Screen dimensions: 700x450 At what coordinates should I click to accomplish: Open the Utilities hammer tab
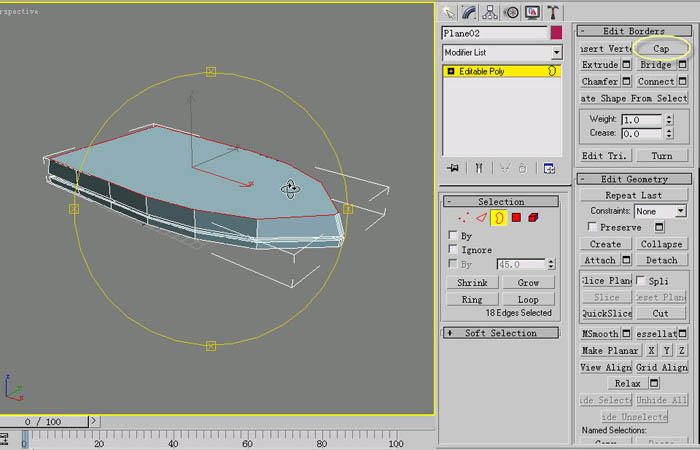(x=553, y=12)
